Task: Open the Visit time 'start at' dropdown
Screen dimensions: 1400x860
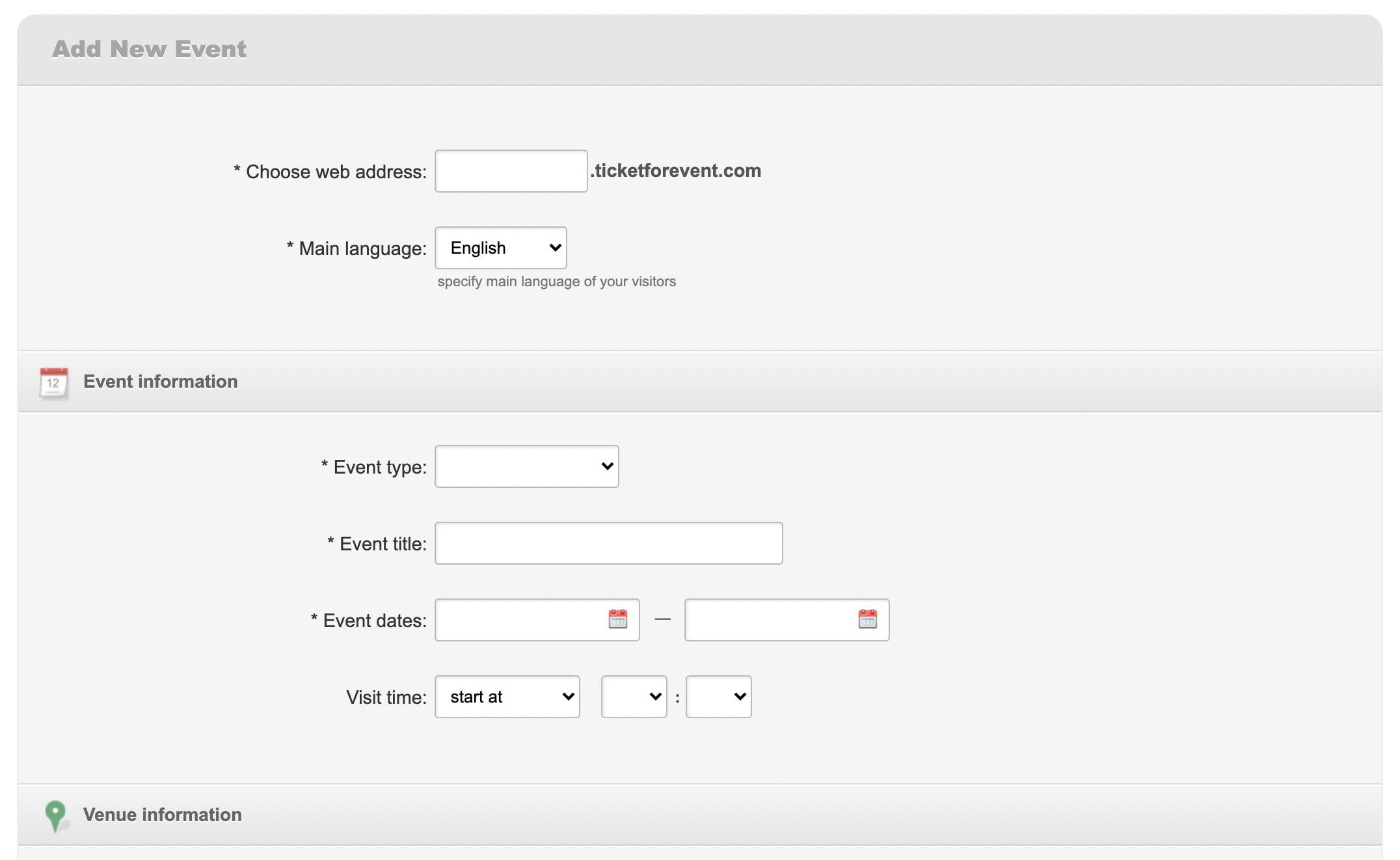Action: (507, 697)
